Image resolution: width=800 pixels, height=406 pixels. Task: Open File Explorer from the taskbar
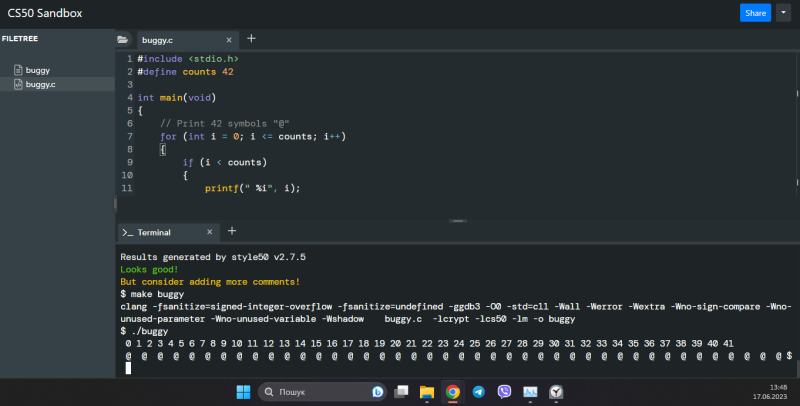click(426, 392)
